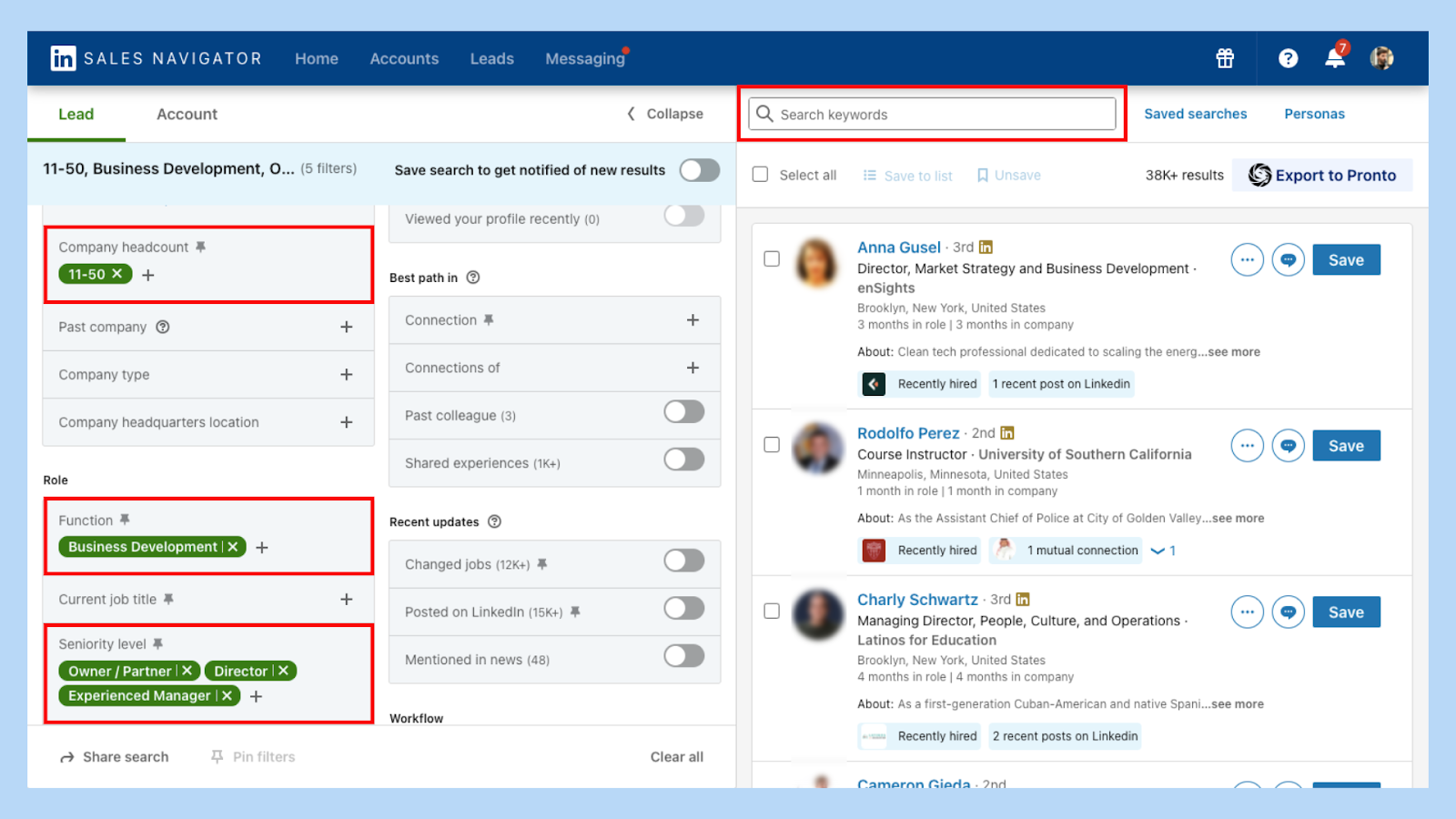
Task: Click the search magnifier icon
Action: (x=764, y=114)
